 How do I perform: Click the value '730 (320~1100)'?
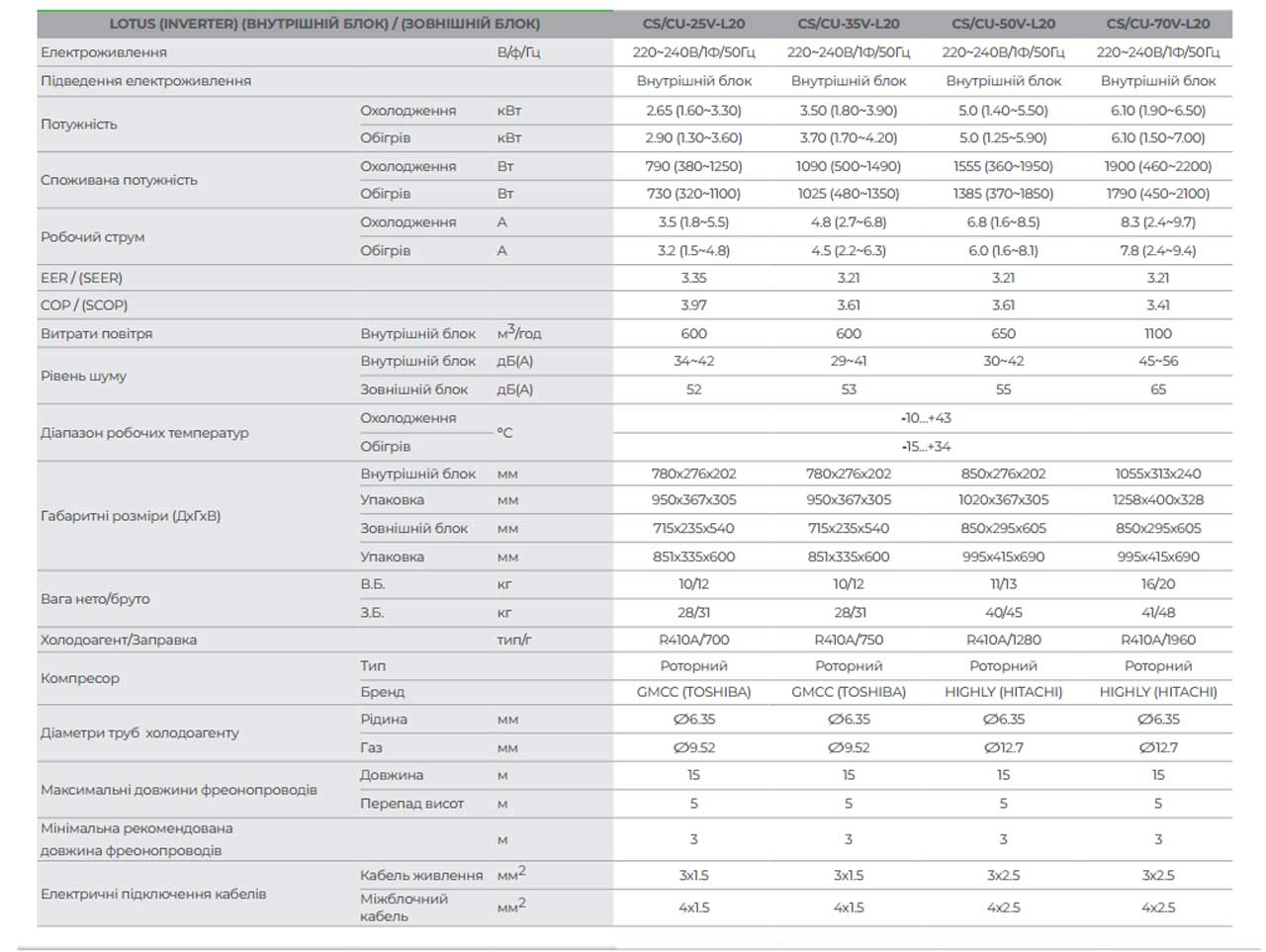693,194
